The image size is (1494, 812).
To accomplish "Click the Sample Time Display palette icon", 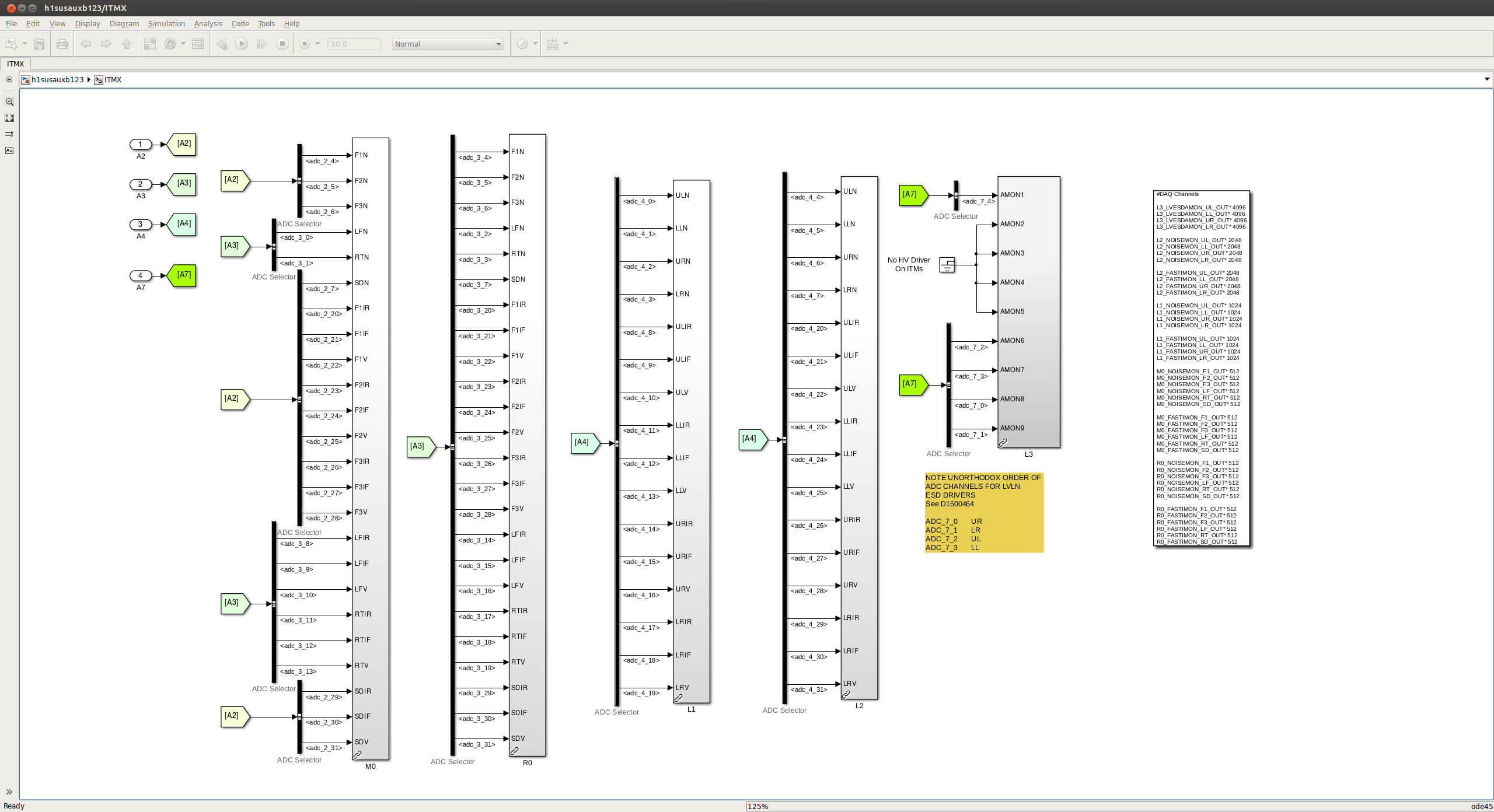I will [x=9, y=134].
